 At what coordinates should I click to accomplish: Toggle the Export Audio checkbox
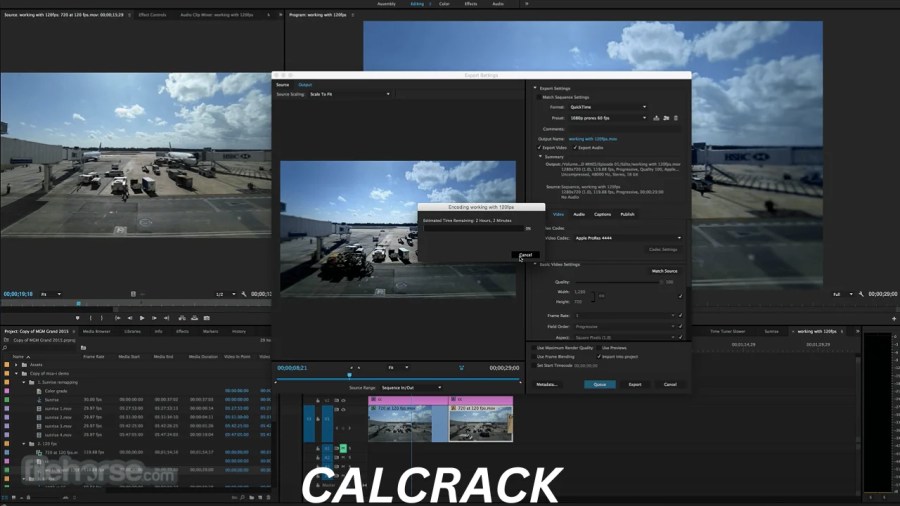coord(575,148)
